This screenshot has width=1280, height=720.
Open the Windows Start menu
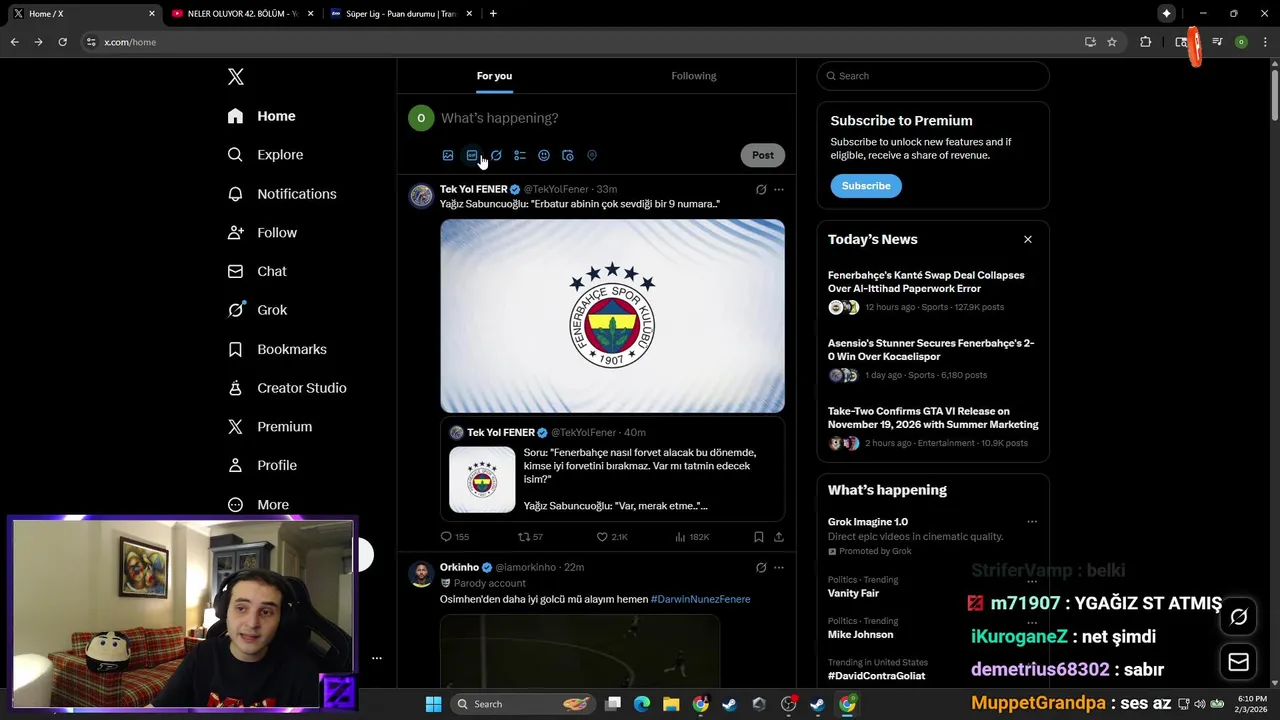pos(433,704)
